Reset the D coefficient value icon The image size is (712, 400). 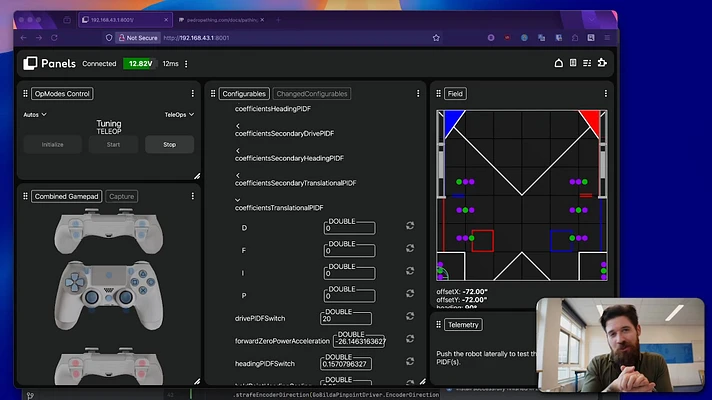(x=410, y=226)
